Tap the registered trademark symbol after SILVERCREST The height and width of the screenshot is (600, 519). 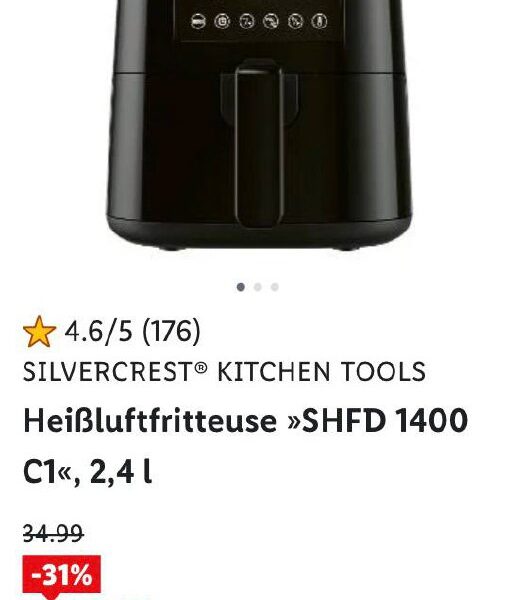pyautogui.click(x=201, y=368)
